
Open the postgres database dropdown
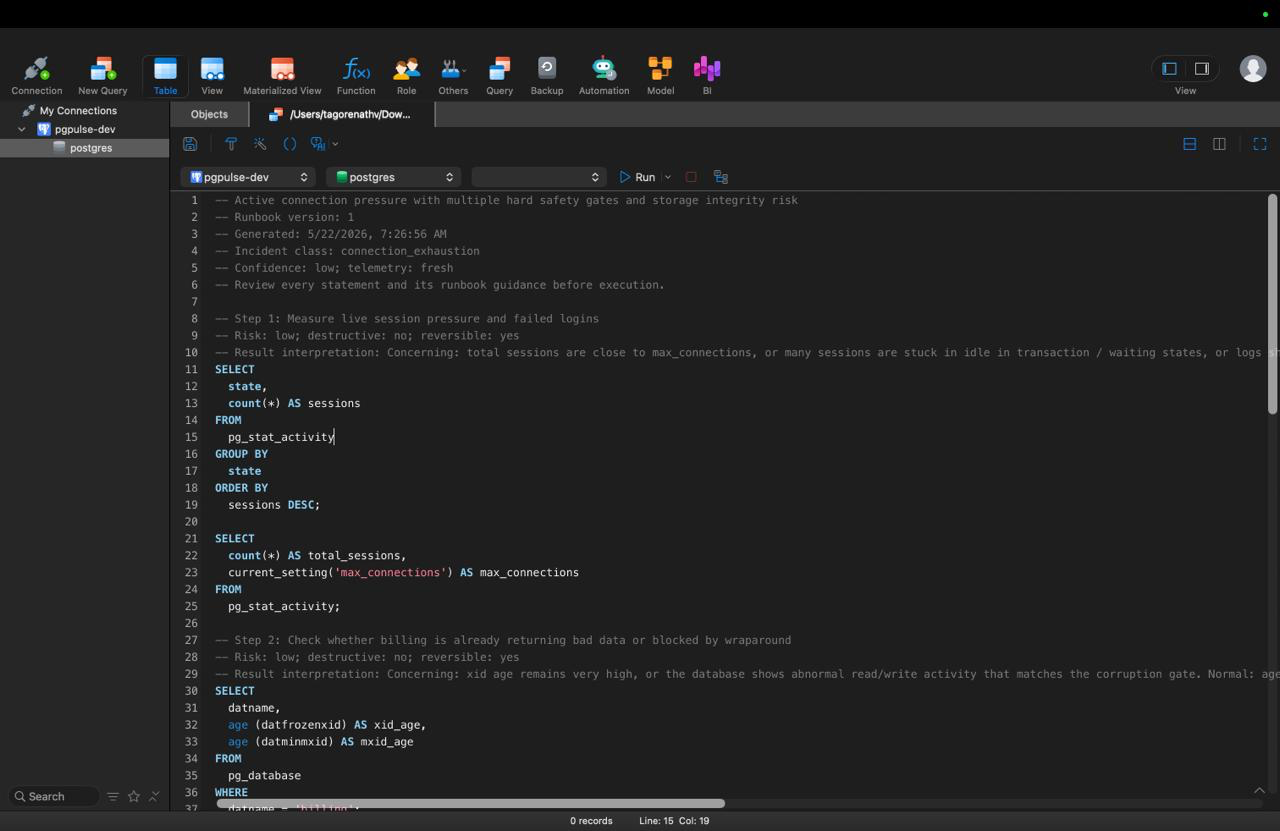(393, 177)
